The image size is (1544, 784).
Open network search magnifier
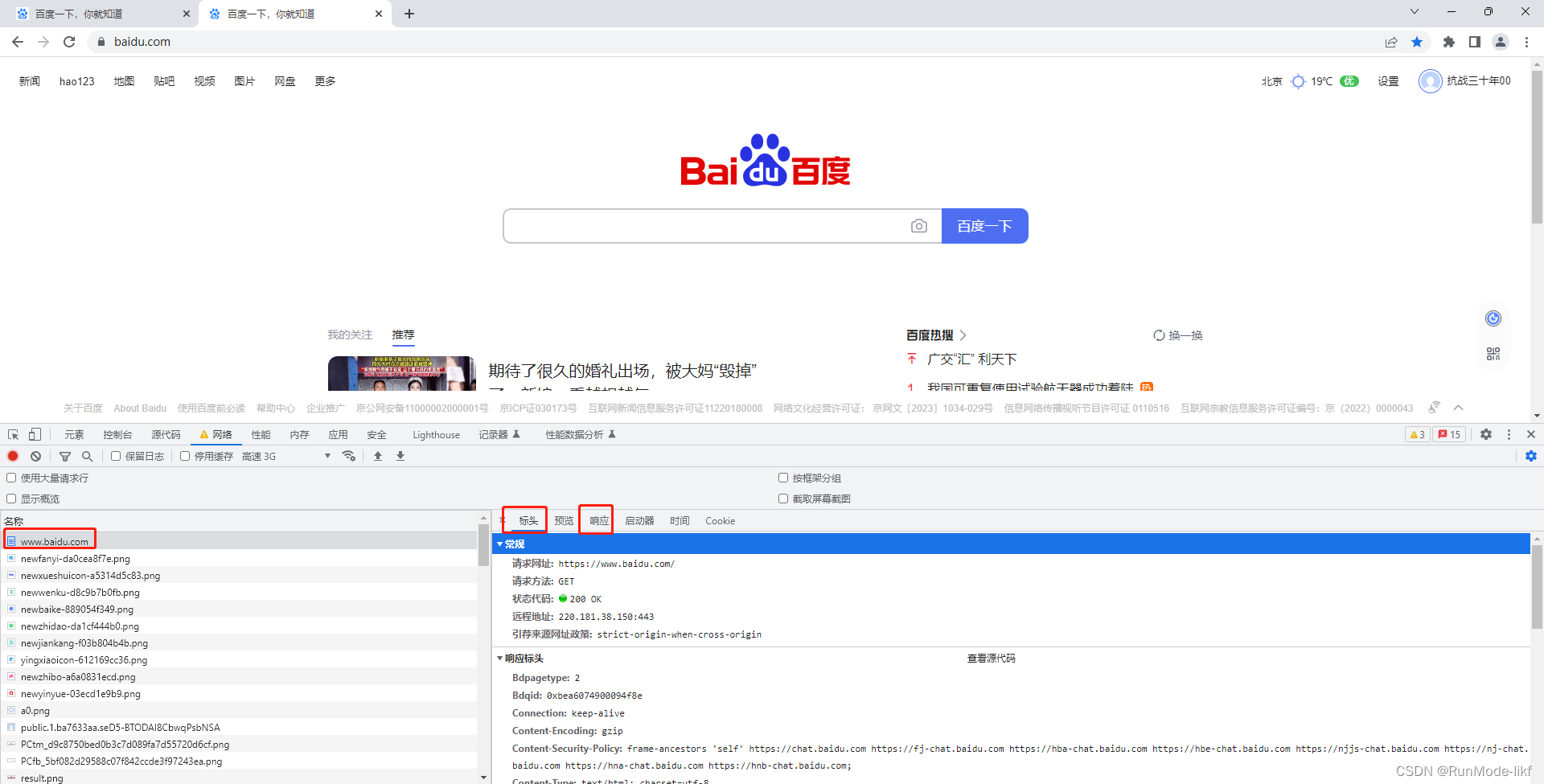pyautogui.click(x=88, y=456)
